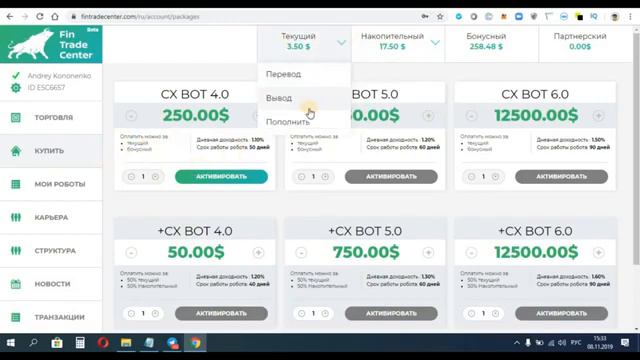Viewport: 640px width, 360px height.
Task: Click the Транзакции list icon
Action: 16,317
